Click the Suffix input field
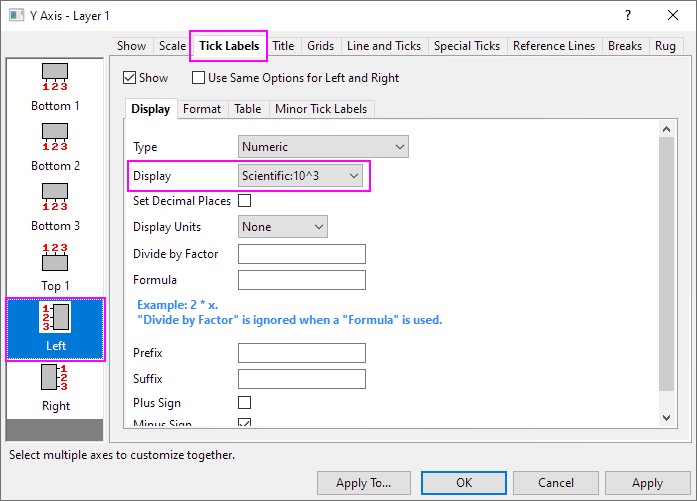 click(302, 379)
